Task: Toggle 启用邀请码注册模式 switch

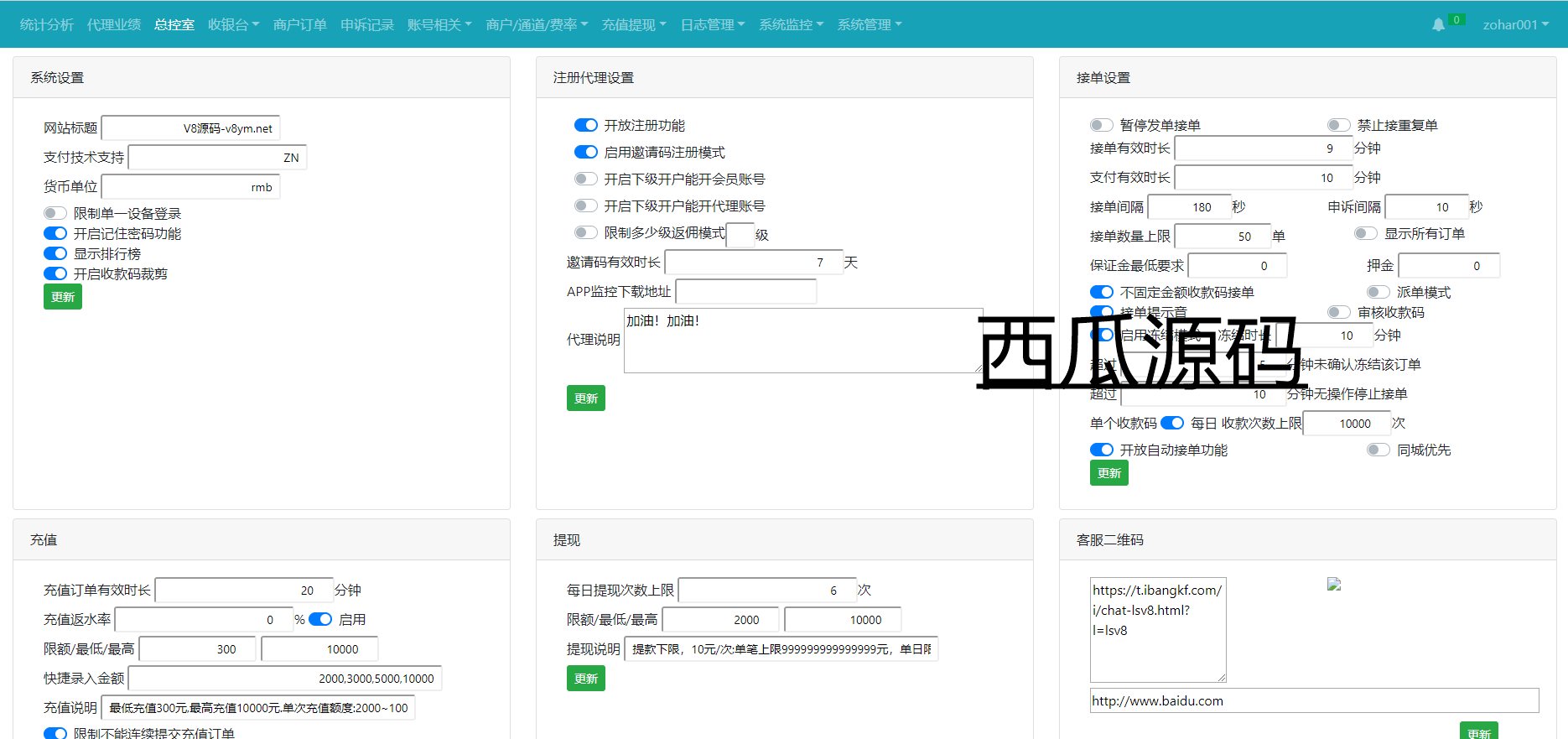Action: 586,152
